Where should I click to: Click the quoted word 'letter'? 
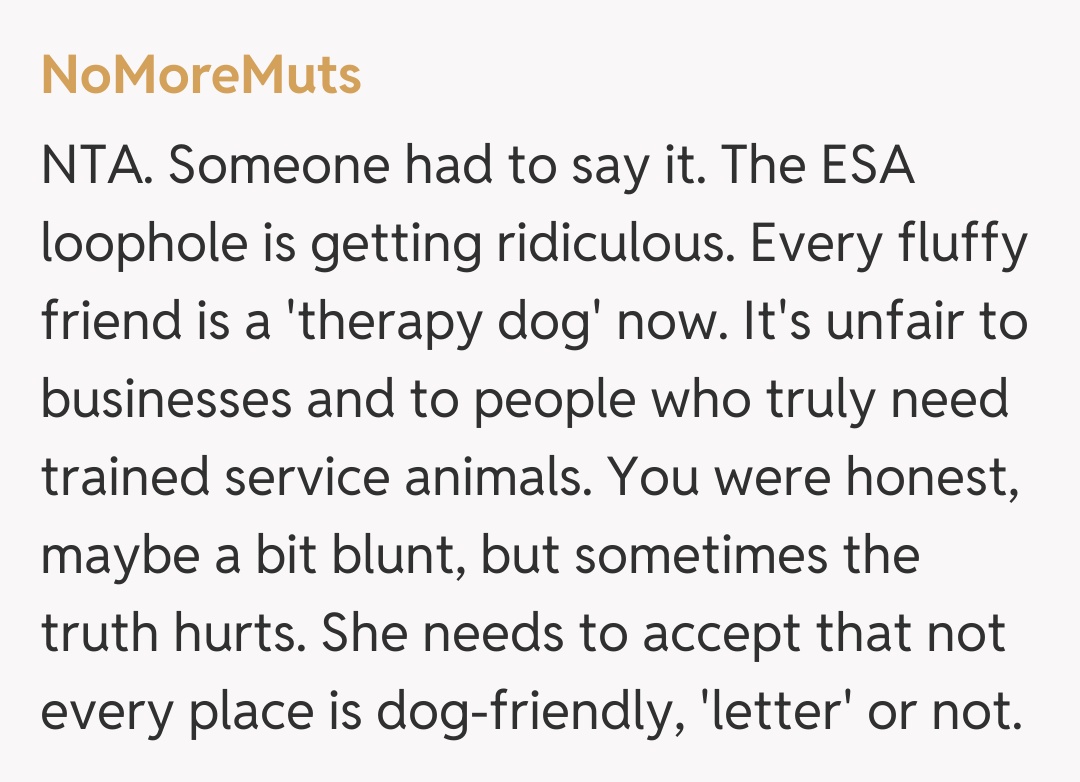[761, 711]
